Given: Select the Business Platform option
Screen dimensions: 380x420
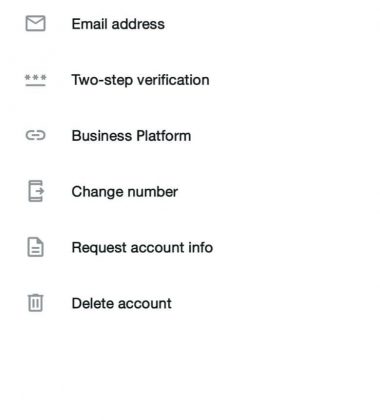Looking at the screenshot, I should pyautogui.click(x=190, y=136).
